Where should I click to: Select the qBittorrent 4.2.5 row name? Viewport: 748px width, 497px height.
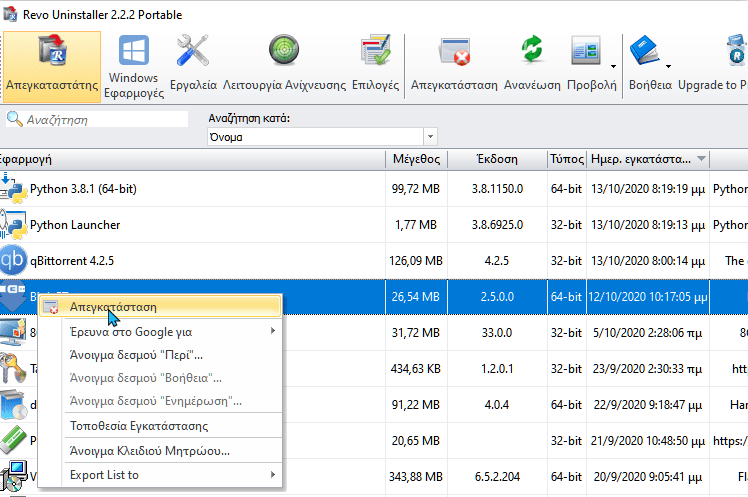tap(72, 261)
